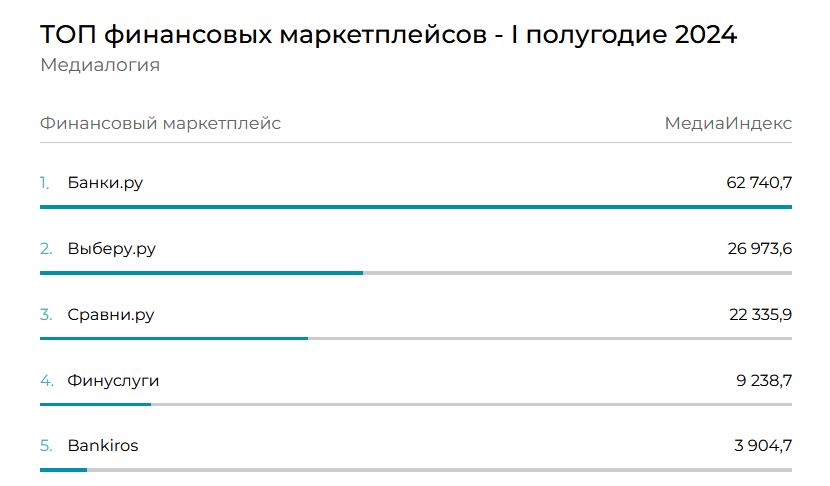Click the title ТОП финансовых маркетплейсов

tap(388, 36)
